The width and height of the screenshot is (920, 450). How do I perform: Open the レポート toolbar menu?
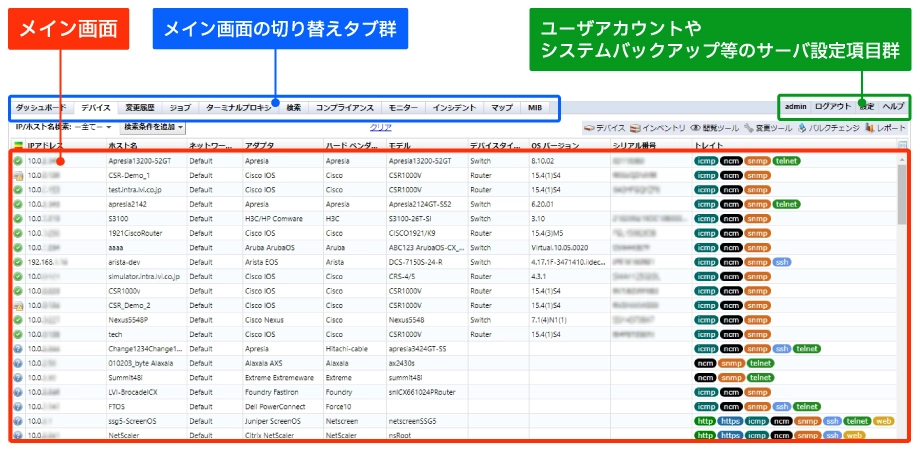tap(886, 127)
